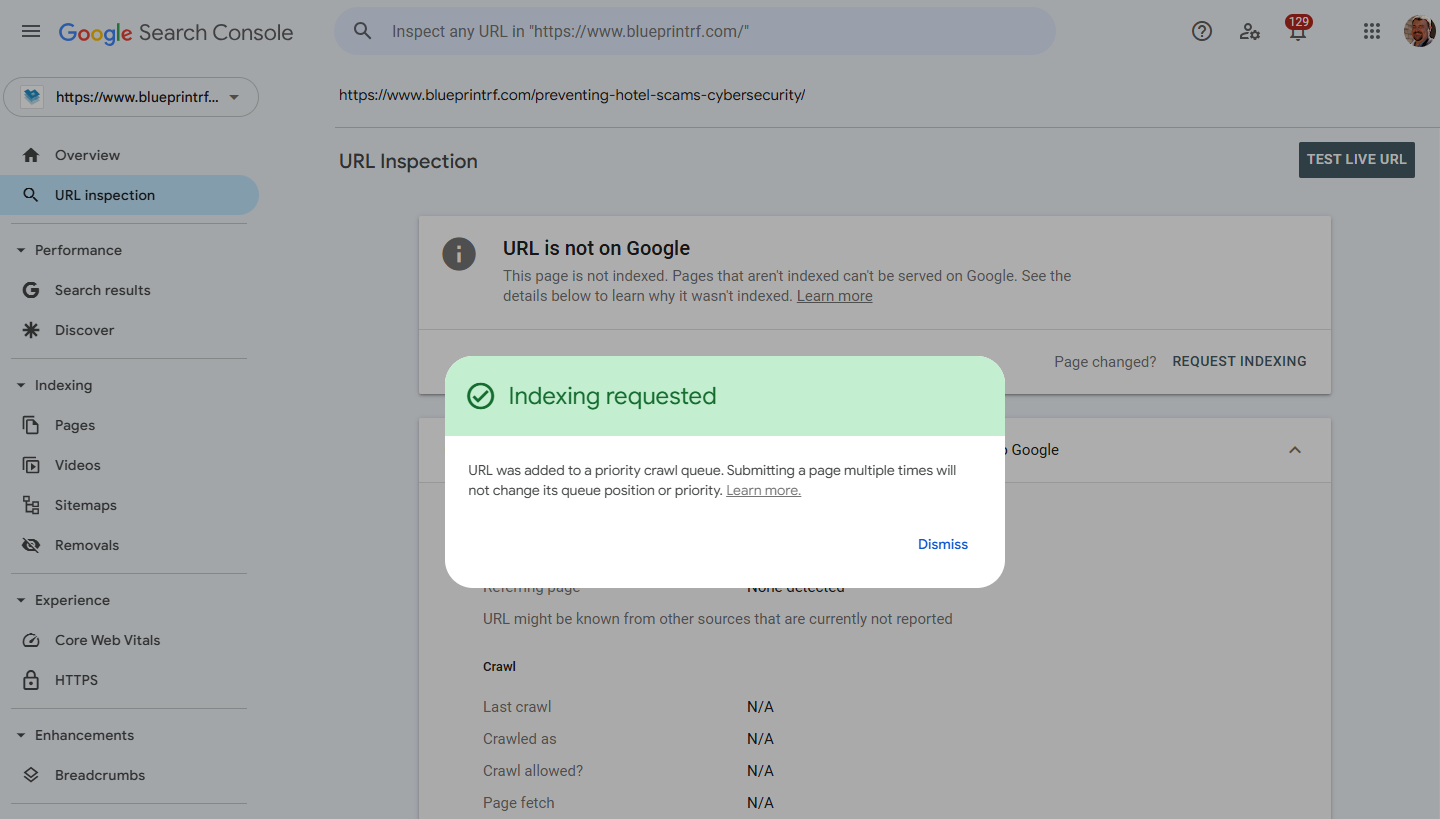Click the user profile avatar

[1418, 32]
